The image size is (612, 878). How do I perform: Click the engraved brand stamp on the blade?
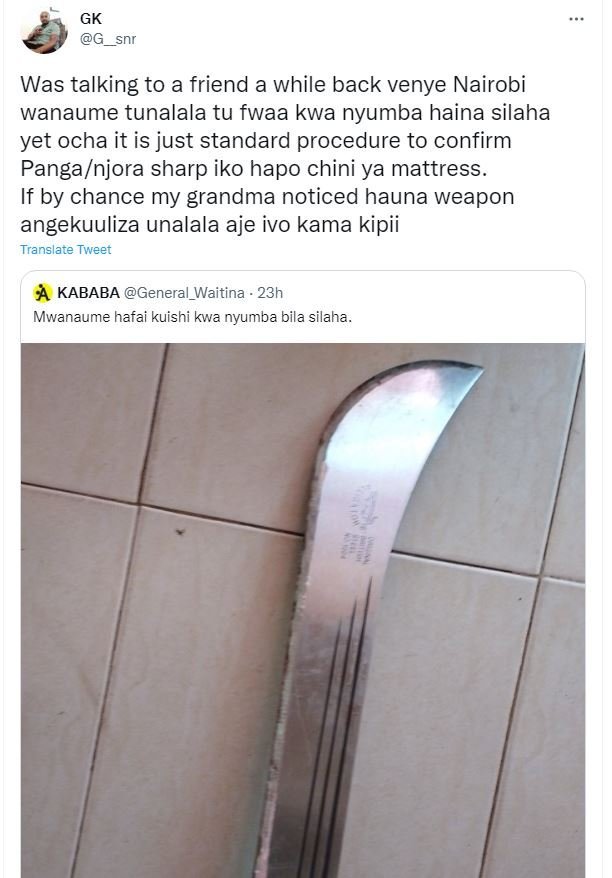click(x=359, y=524)
